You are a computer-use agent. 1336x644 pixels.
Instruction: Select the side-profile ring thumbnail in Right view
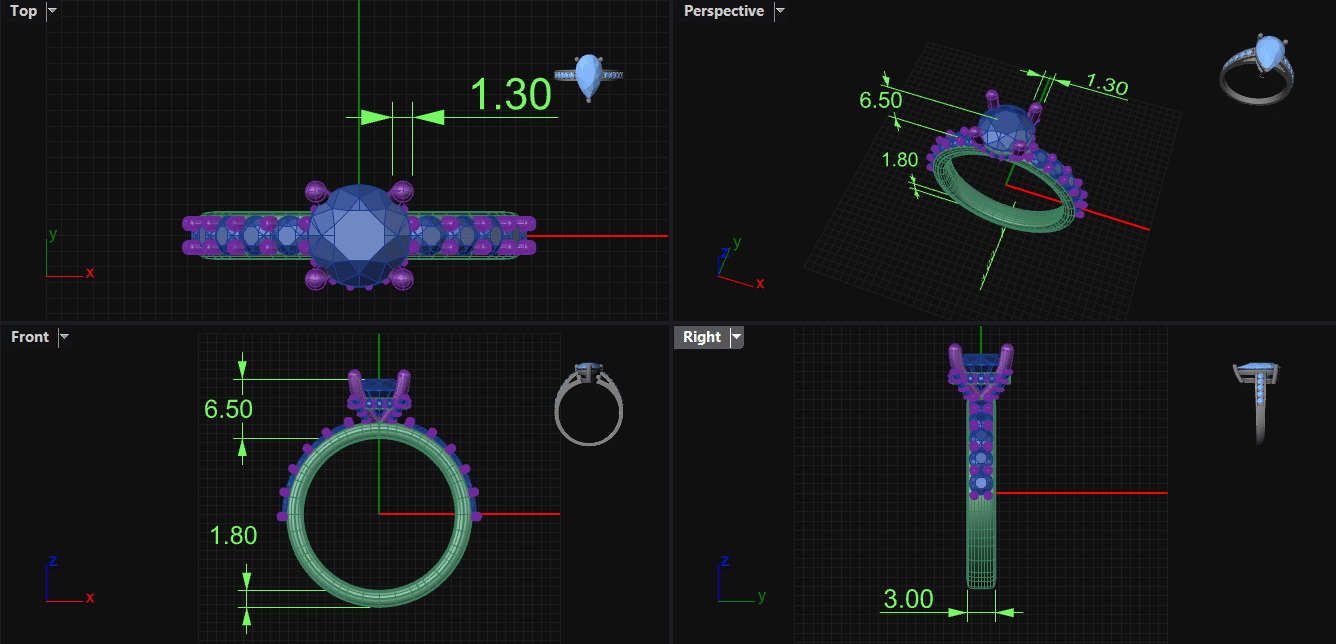(1260, 402)
